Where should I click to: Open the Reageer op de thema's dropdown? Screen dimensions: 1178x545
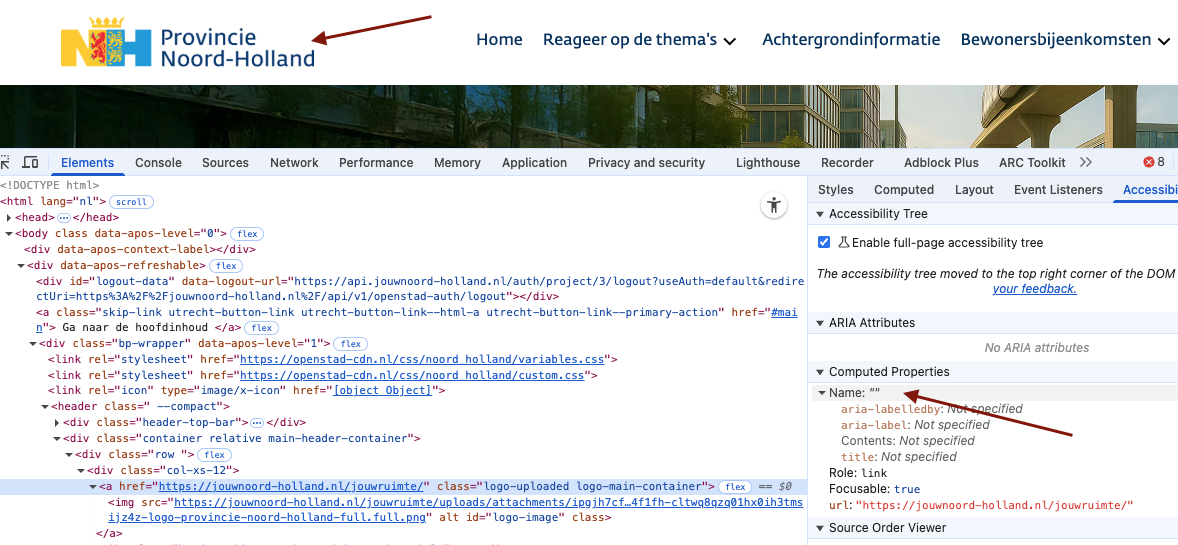[x=640, y=40]
